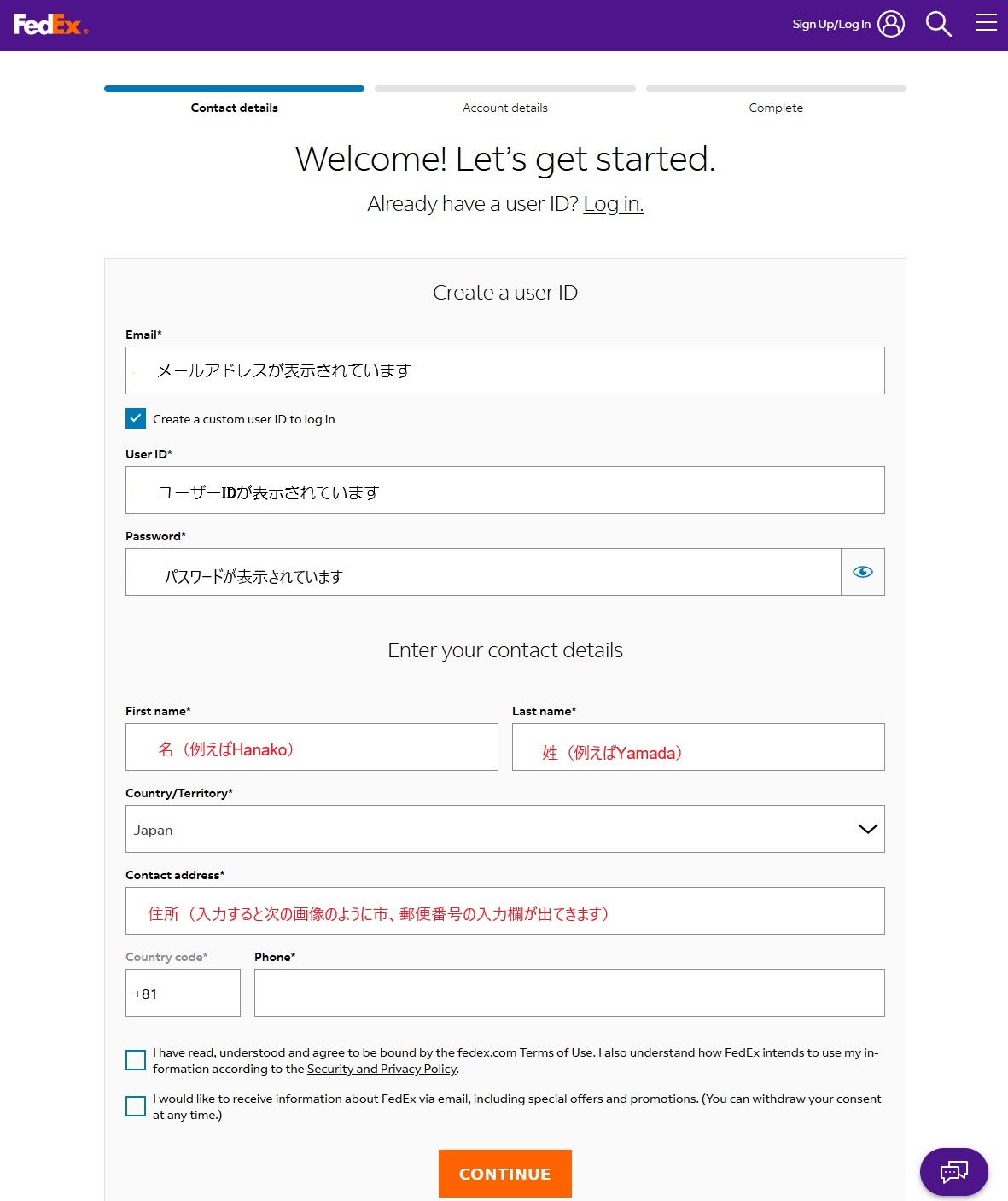
Task: Click the FedEx logo
Action: click(50, 25)
